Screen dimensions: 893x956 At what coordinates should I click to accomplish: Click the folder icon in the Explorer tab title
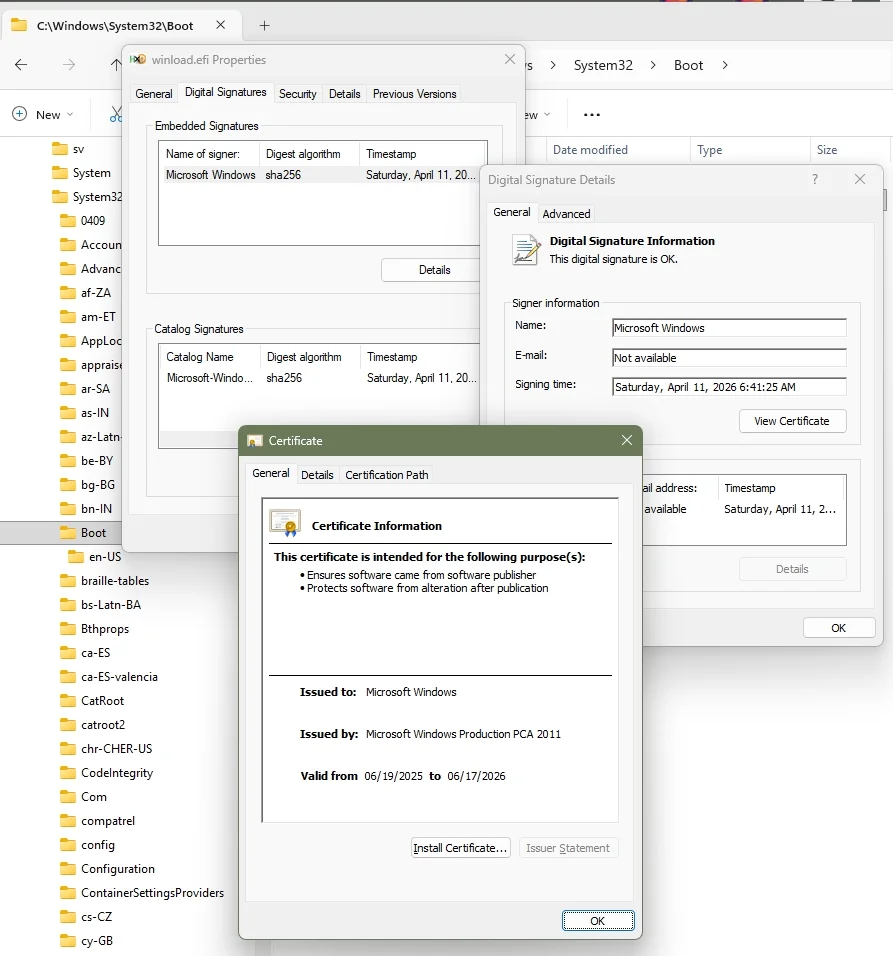coord(19,25)
